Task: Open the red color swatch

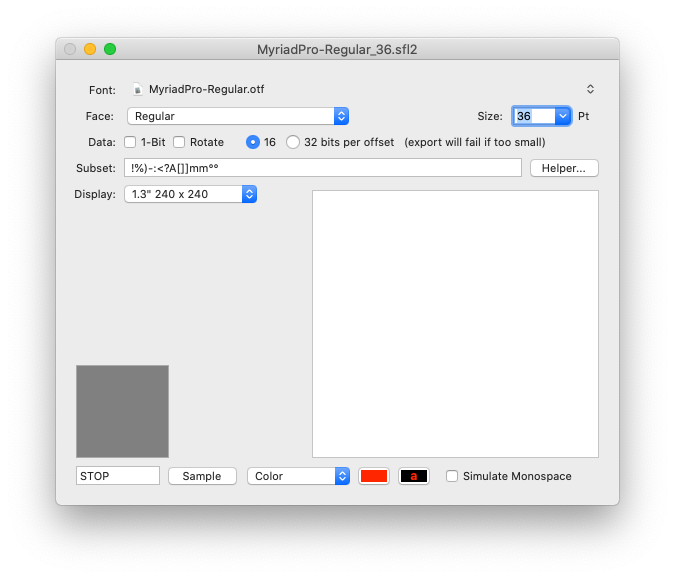Action: [x=374, y=476]
